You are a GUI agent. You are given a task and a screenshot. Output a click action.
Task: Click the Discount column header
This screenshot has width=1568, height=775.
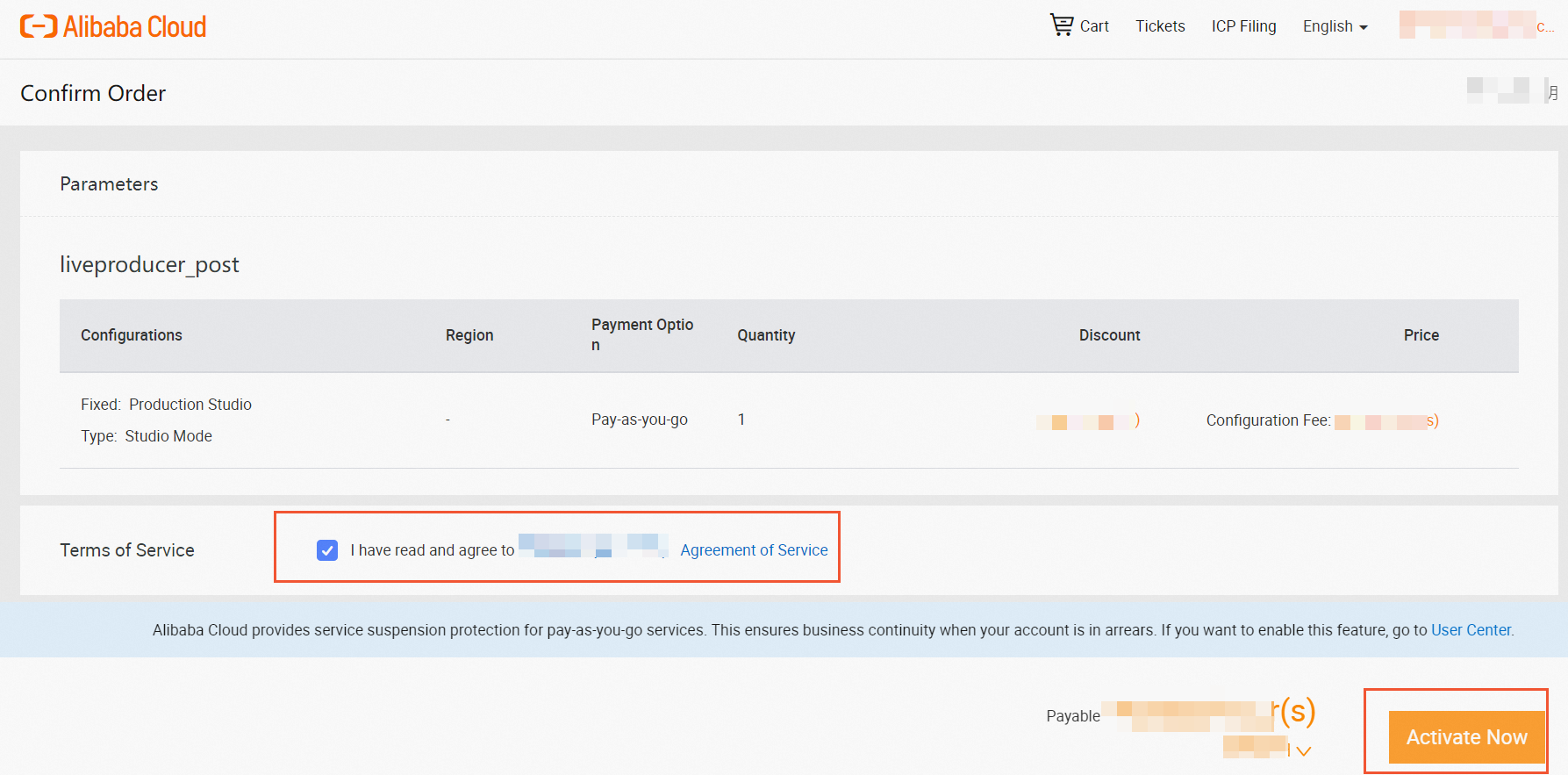click(1109, 335)
